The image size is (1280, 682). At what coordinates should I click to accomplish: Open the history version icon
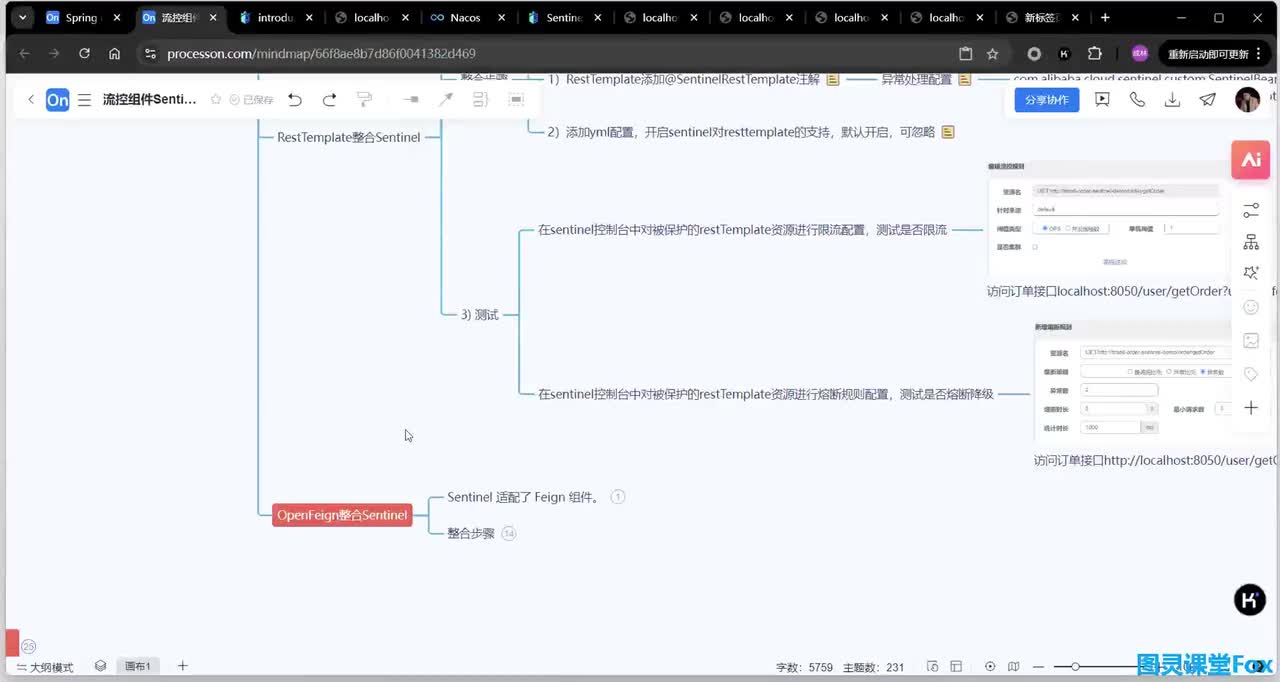point(932,667)
